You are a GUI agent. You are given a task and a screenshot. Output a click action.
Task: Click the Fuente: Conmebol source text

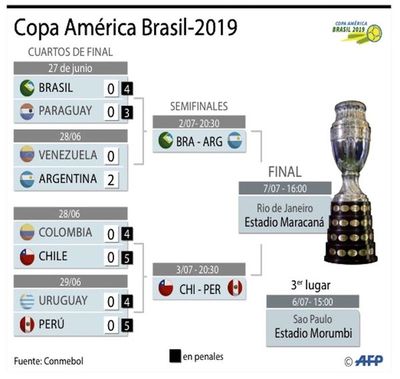(x=49, y=361)
